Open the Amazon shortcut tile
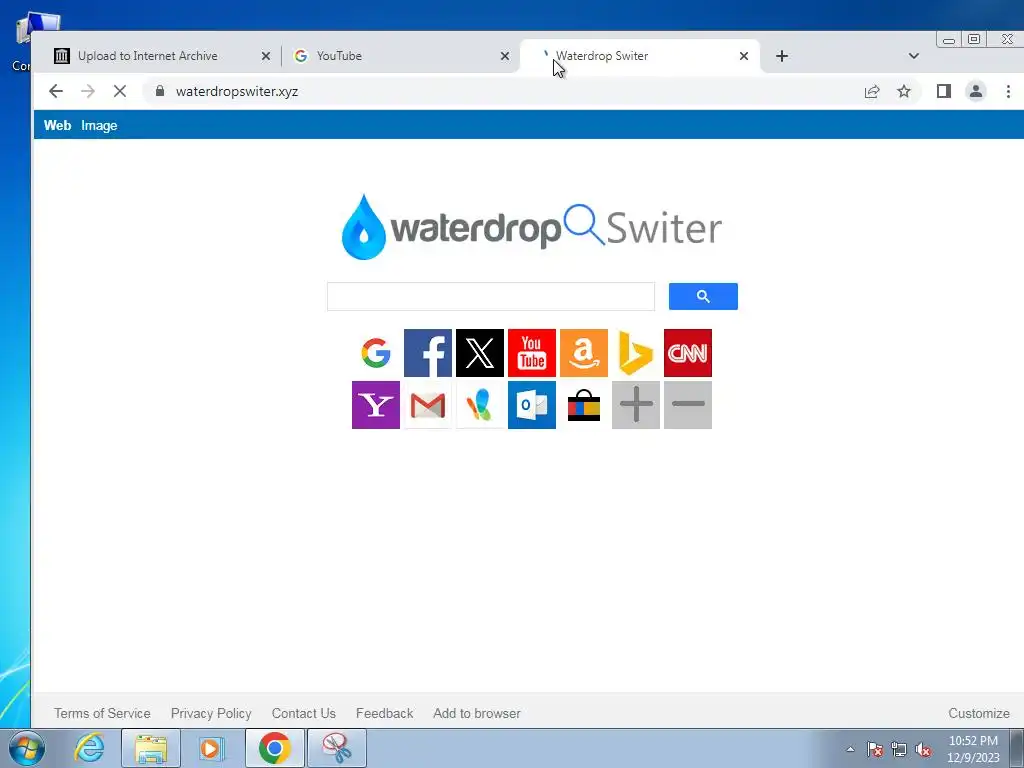 pyautogui.click(x=584, y=353)
